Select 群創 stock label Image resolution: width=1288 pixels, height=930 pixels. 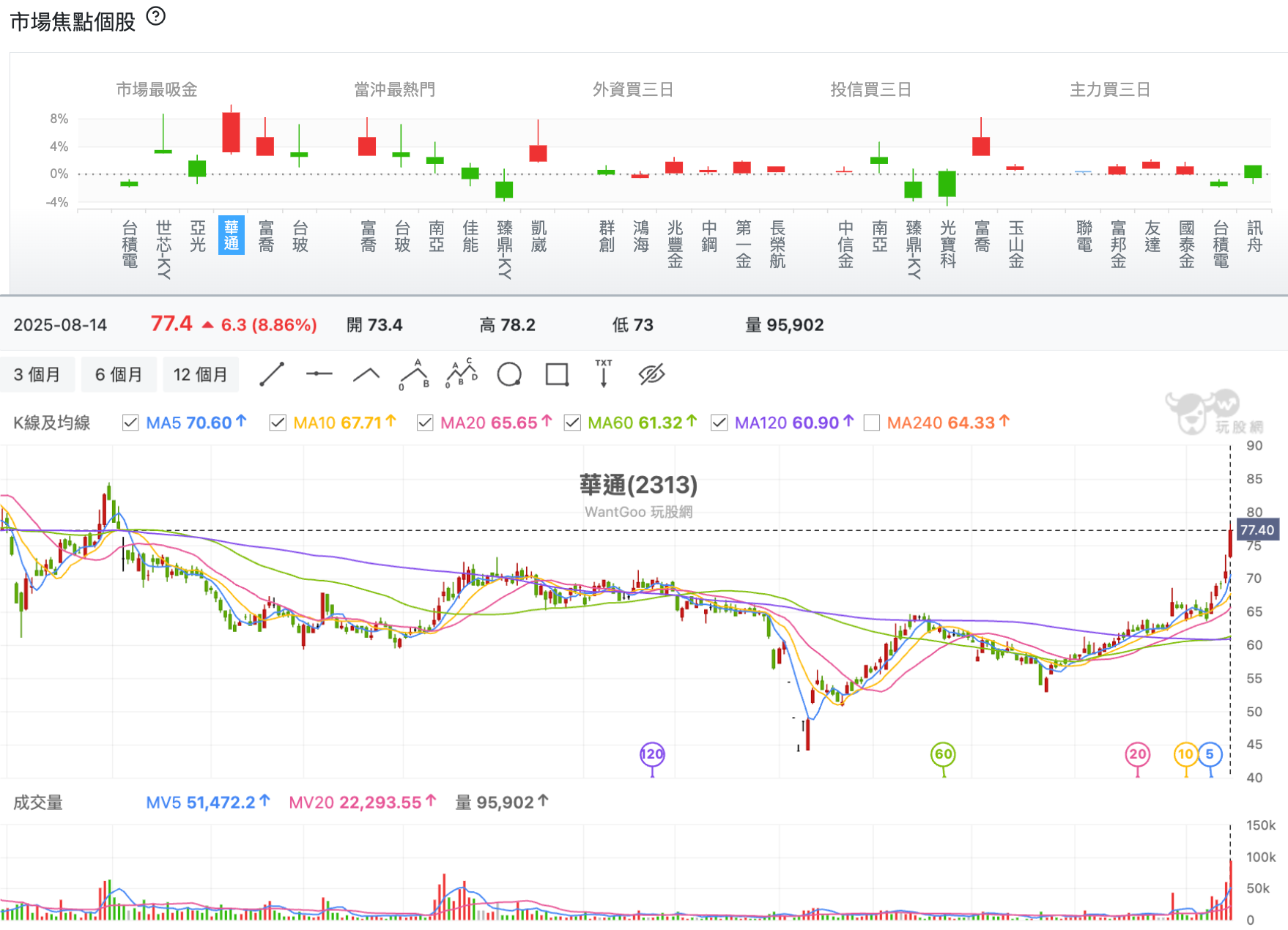[x=607, y=236]
